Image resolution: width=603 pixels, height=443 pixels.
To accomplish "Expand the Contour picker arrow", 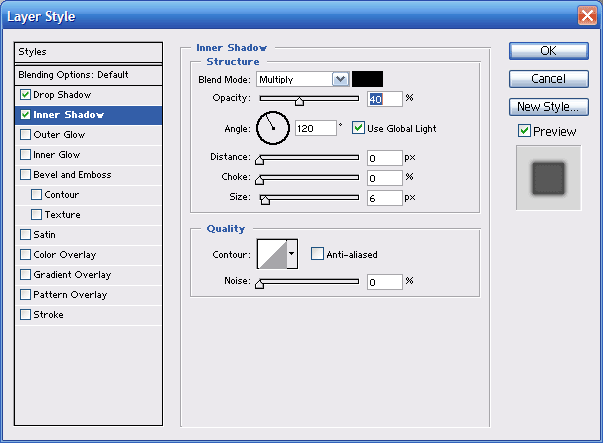I will coord(292,254).
